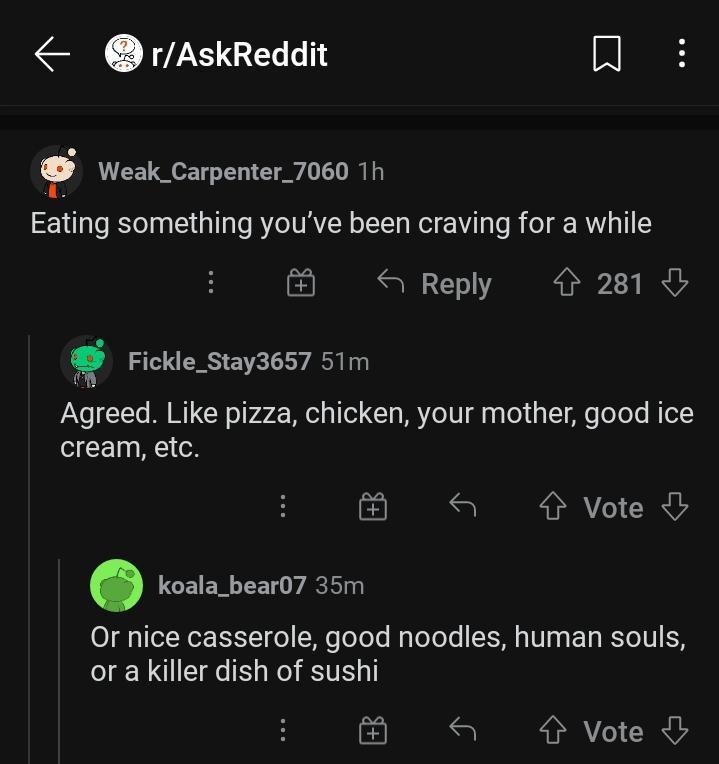Open the r/AskReddit subreddit icon
This screenshot has height=764, width=719.
tap(124, 54)
